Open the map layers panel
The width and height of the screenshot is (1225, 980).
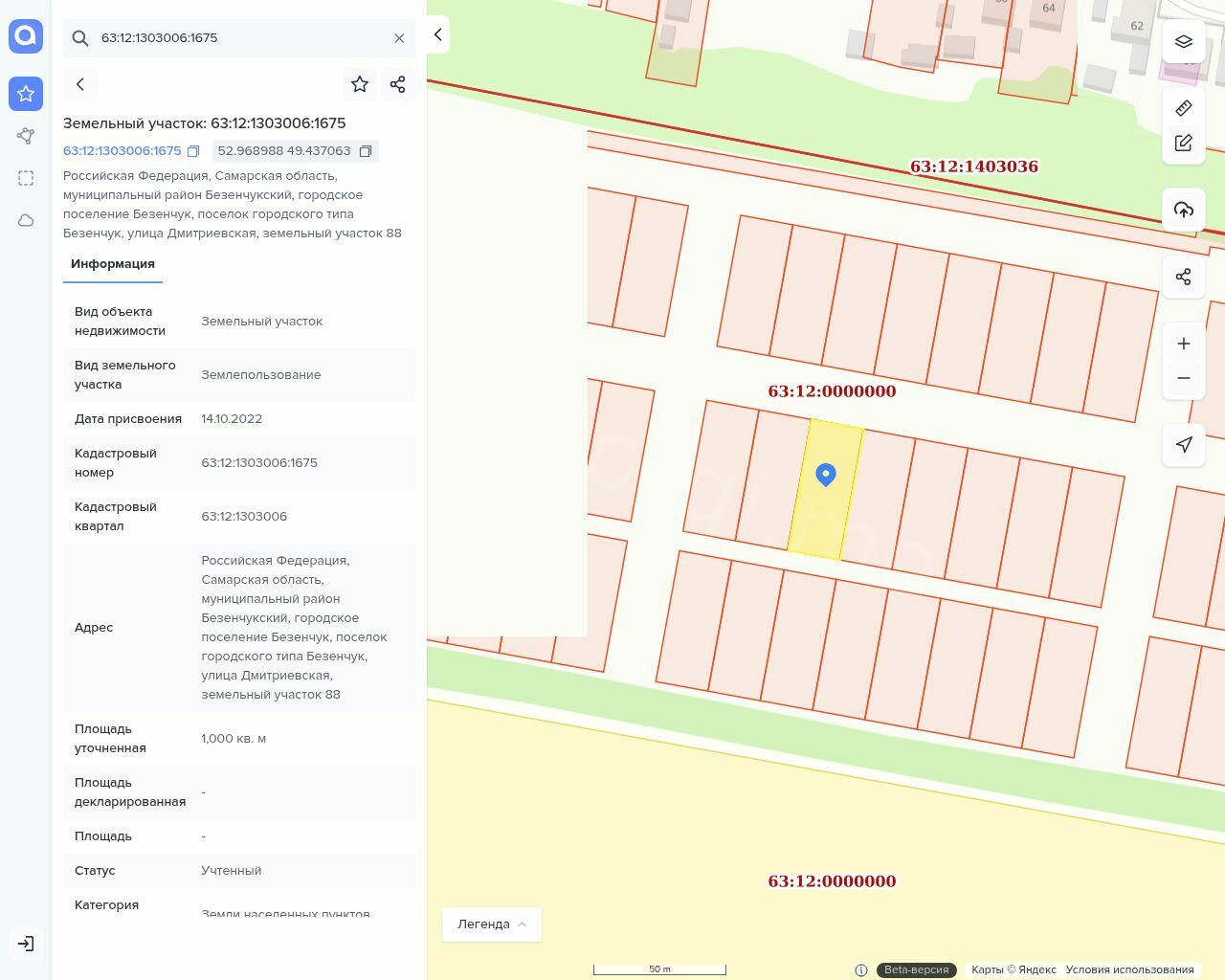pyautogui.click(x=1183, y=41)
